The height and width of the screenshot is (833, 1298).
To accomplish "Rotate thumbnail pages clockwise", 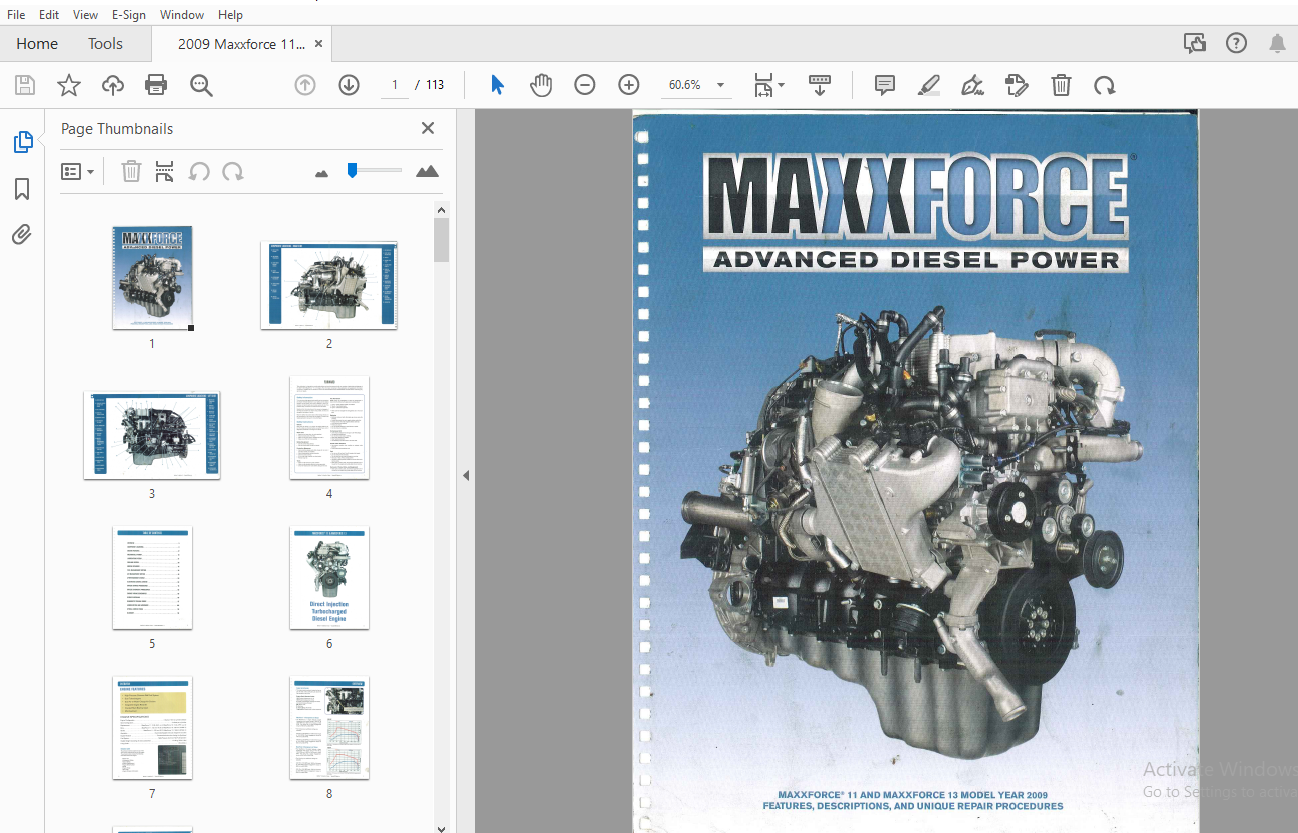I will (233, 171).
